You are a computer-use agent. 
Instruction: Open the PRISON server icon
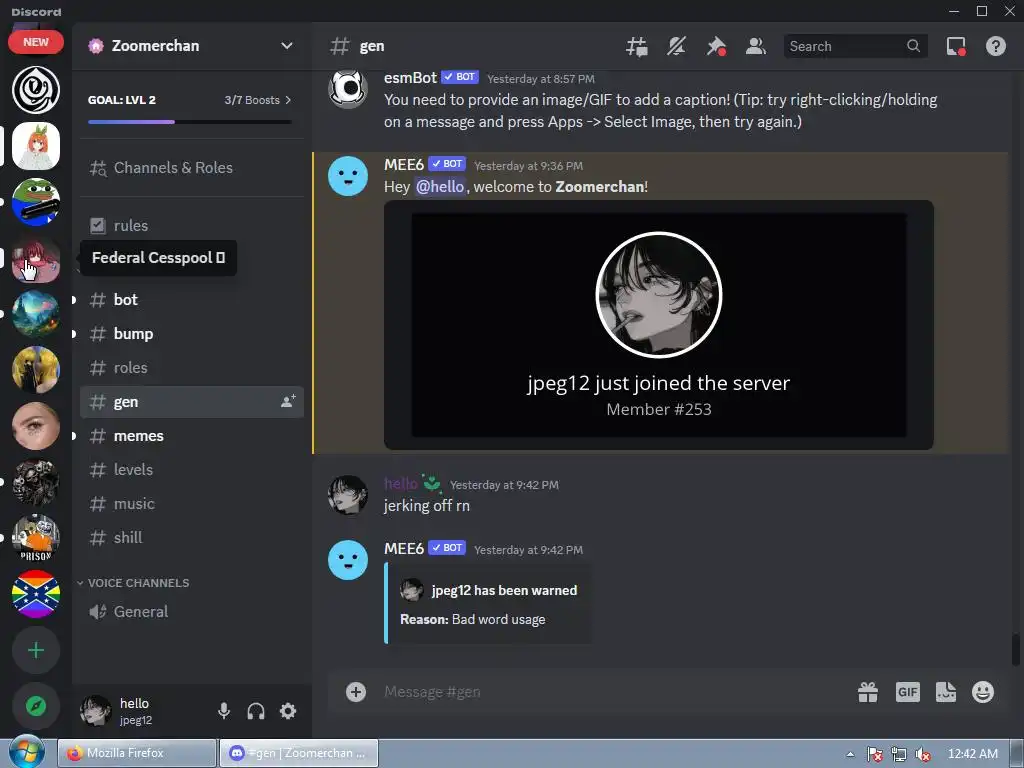(36, 538)
